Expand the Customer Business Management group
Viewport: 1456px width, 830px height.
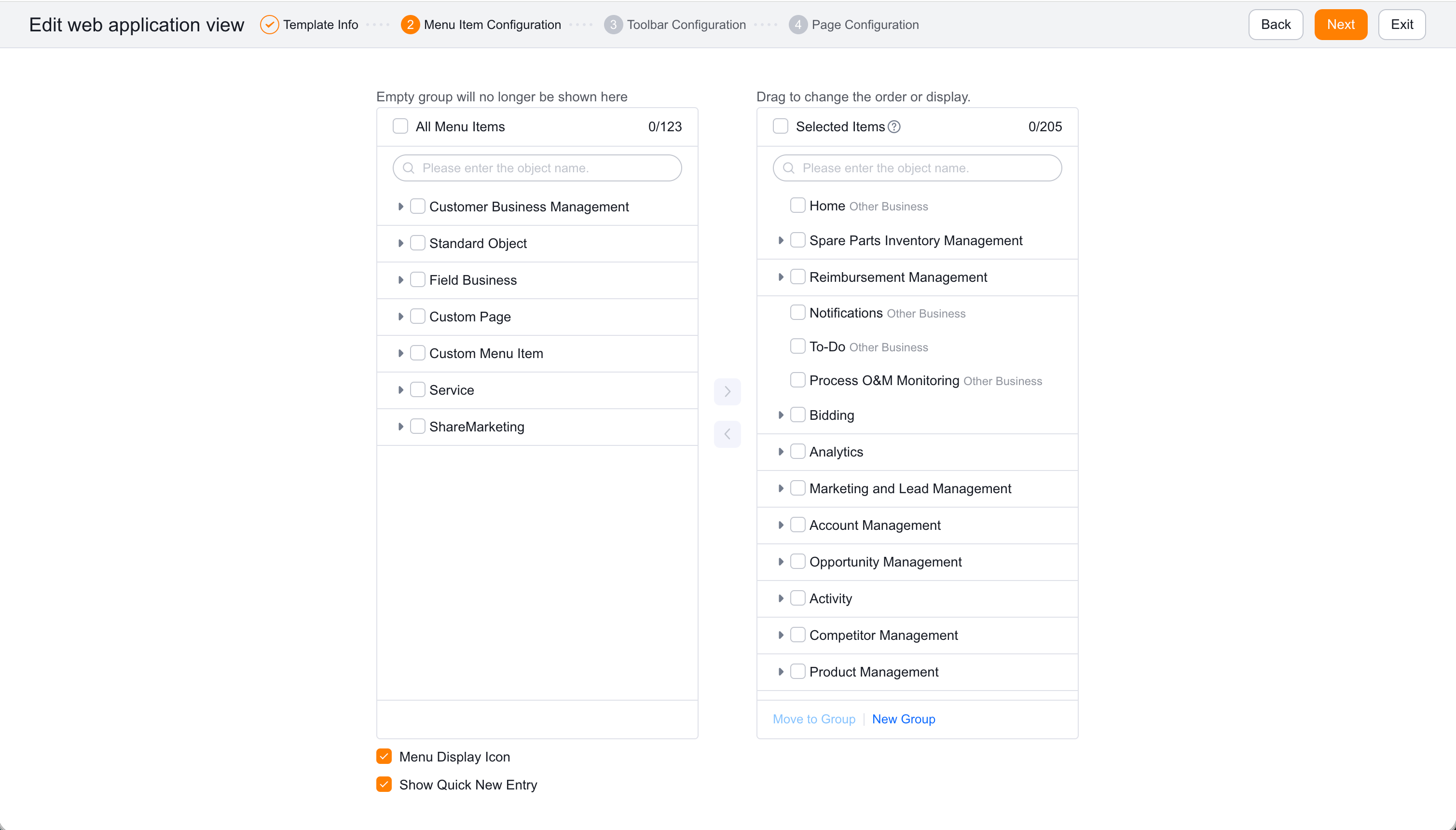pos(400,207)
